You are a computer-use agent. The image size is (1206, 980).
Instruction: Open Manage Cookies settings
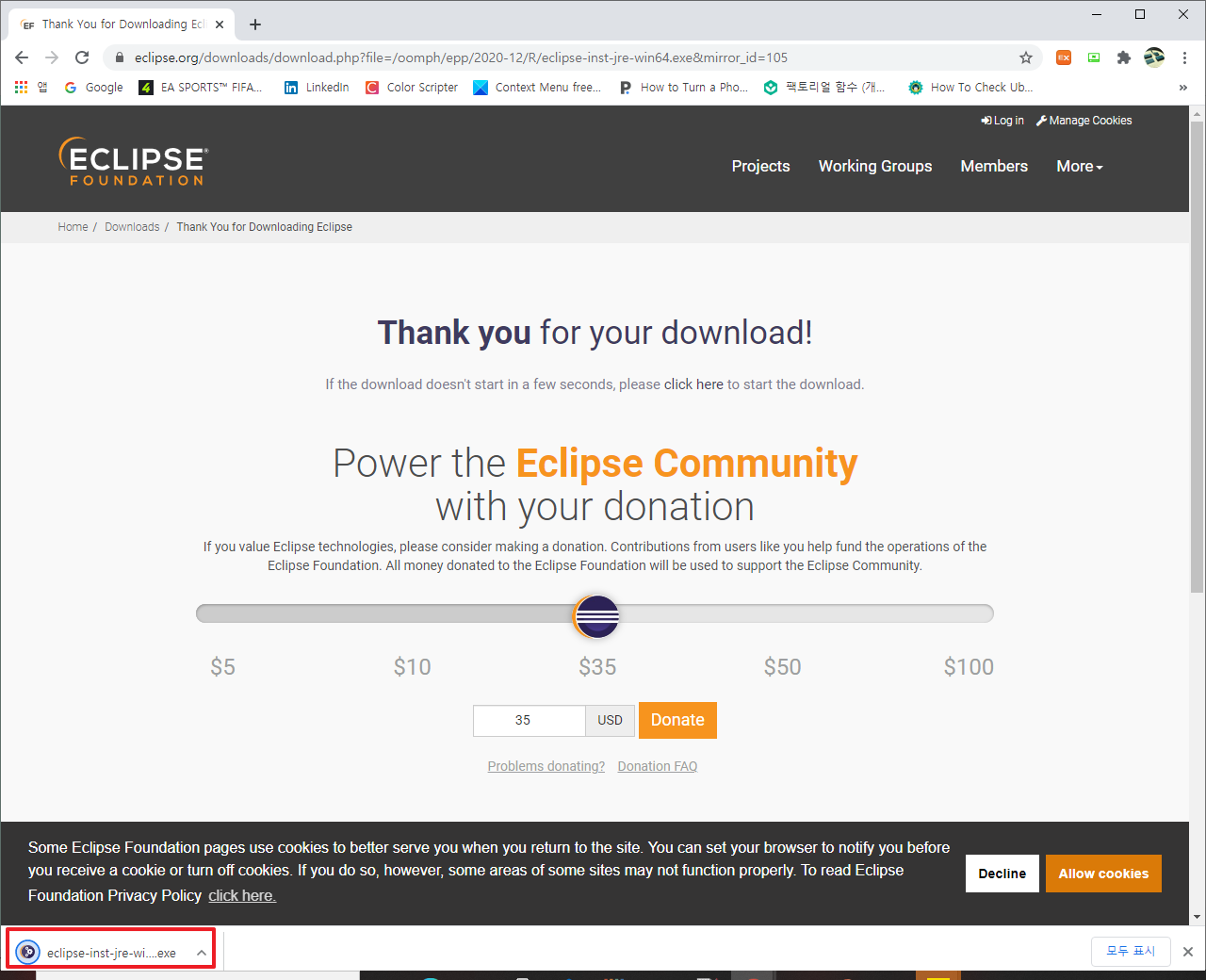pos(1084,121)
